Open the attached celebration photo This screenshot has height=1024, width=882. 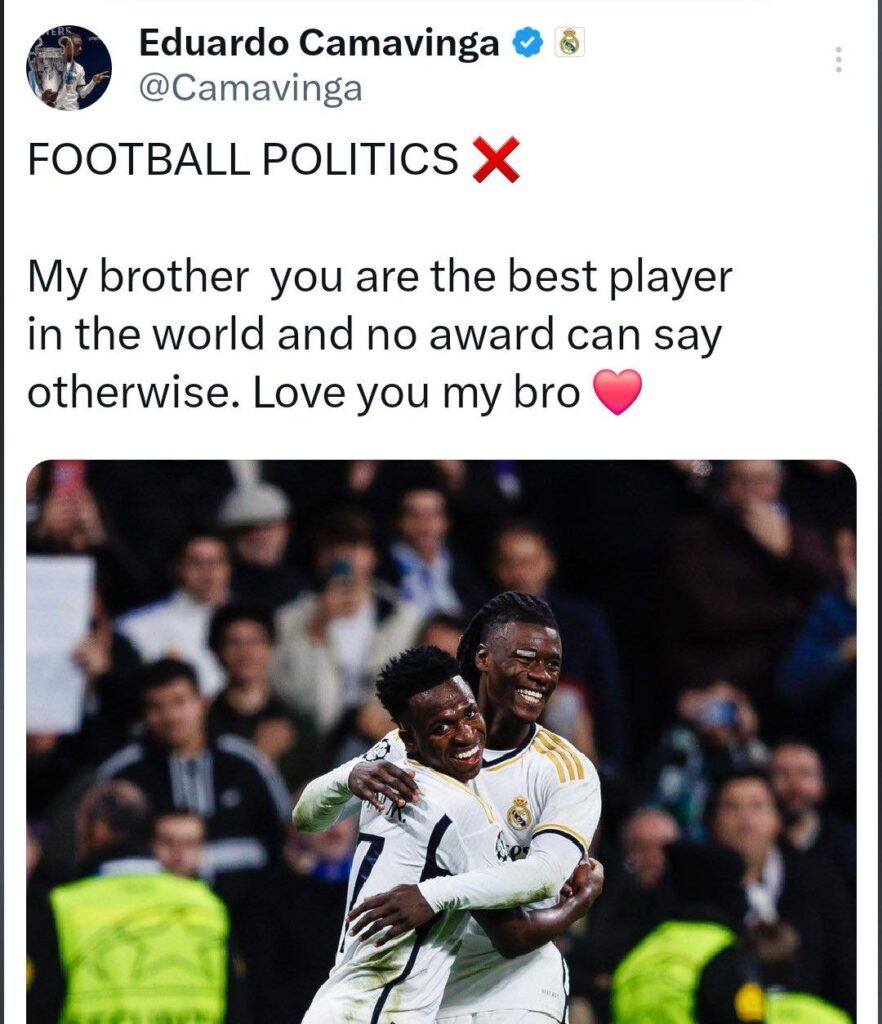pos(441,742)
